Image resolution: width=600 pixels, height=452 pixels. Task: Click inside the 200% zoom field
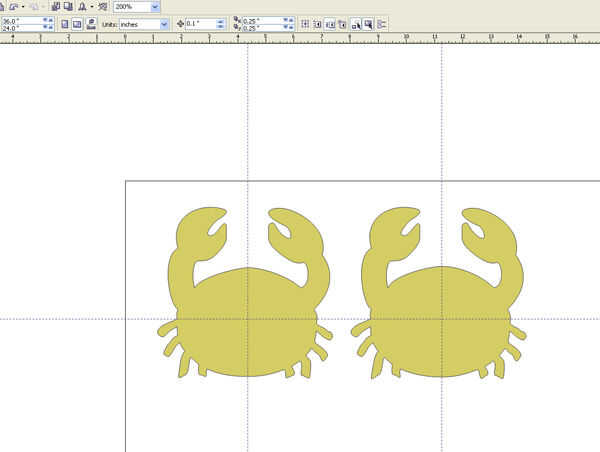(132, 7)
